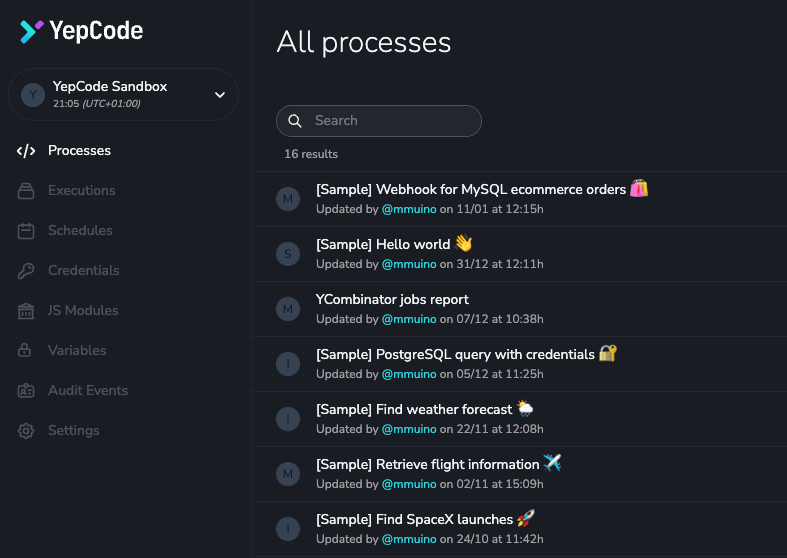Click @mmuino on the Retrieve flight information row

coord(409,484)
